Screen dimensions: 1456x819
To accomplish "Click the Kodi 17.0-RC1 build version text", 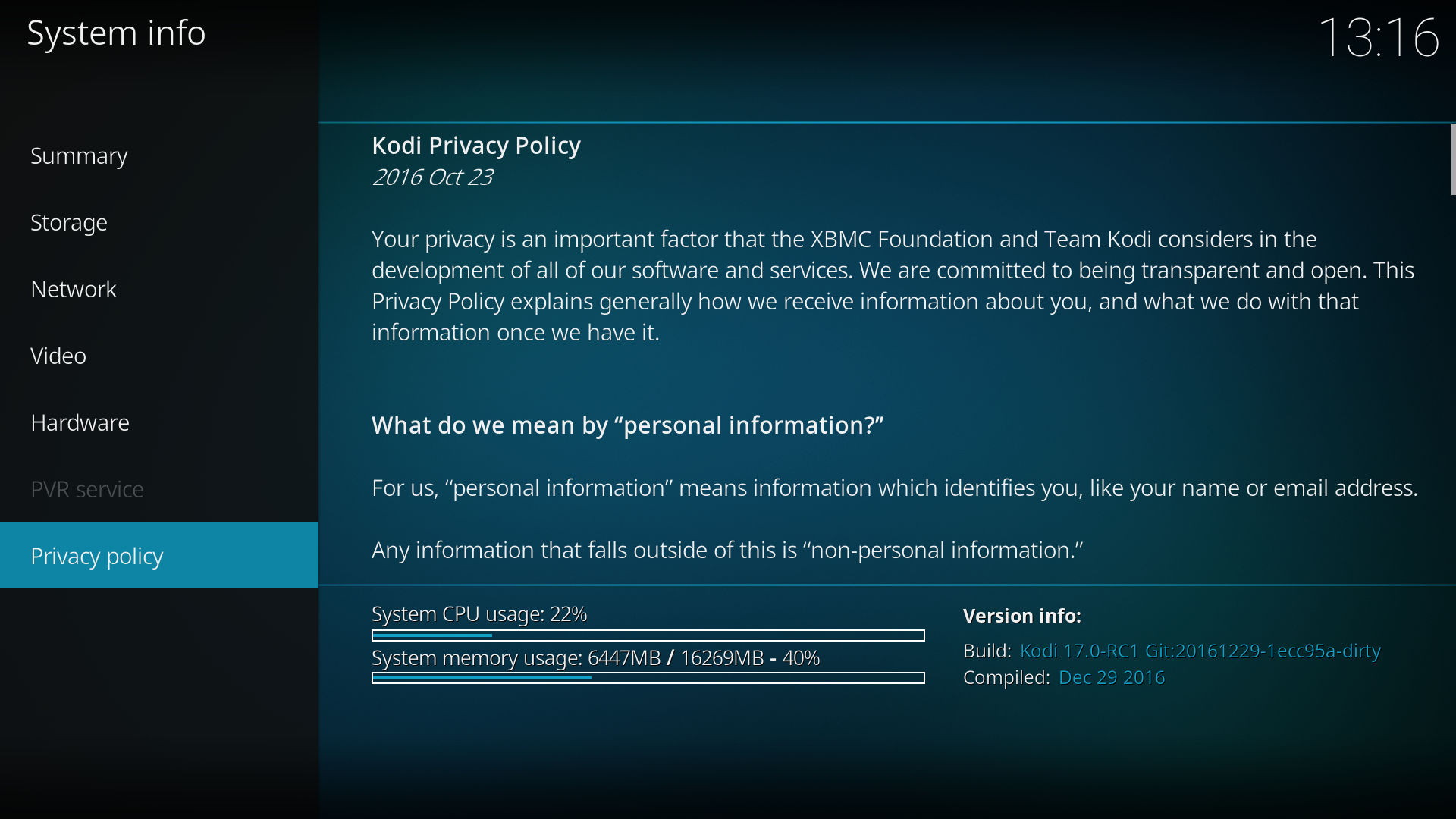I will pyautogui.click(x=1200, y=651).
